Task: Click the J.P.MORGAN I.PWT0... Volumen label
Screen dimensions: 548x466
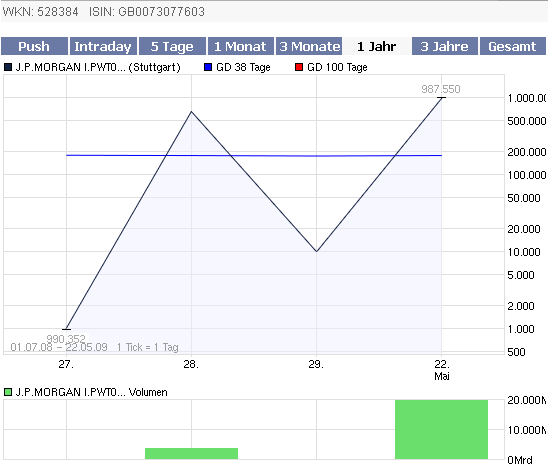Action: (x=92, y=392)
